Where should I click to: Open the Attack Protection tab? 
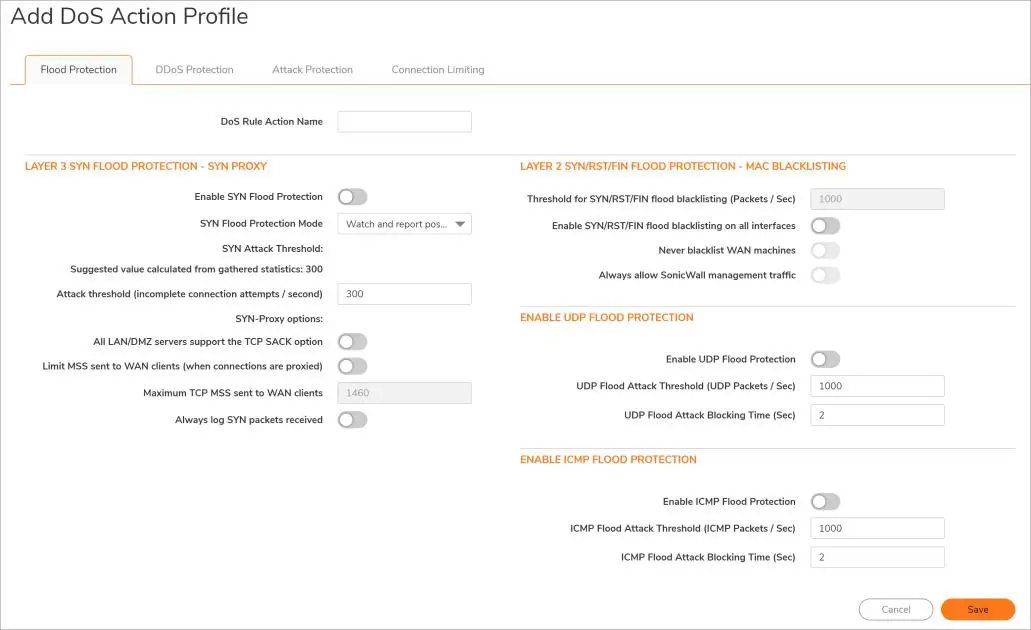coord(312,70)
